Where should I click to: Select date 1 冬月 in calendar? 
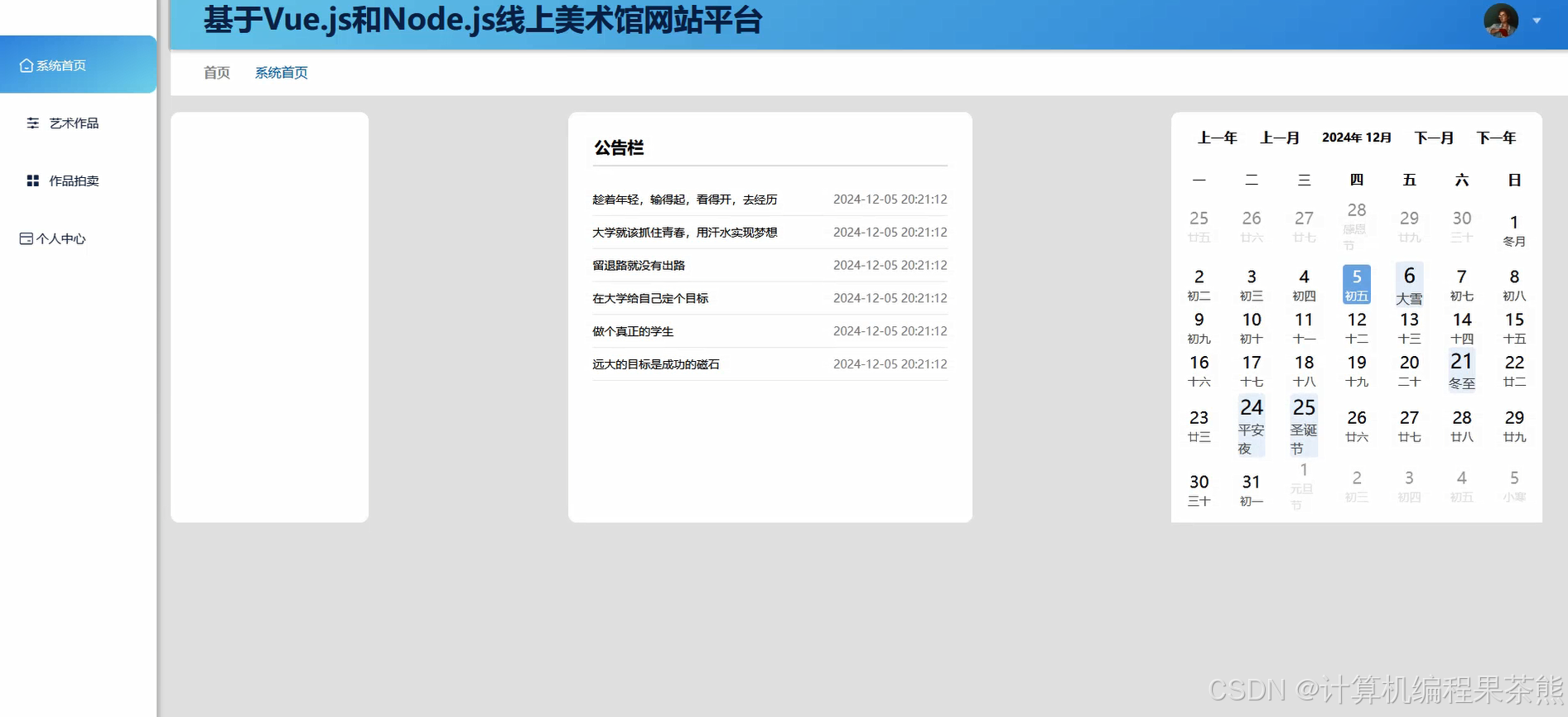(1514, 230)
